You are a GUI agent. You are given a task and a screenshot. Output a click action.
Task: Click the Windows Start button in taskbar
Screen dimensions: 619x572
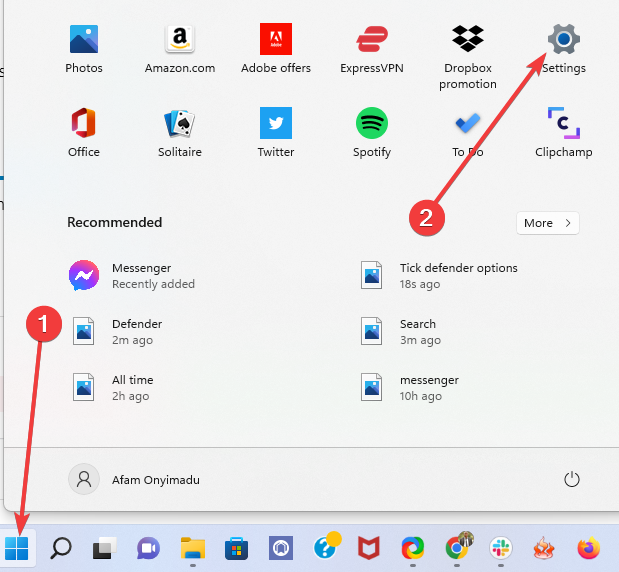click(x=17, y=548)
